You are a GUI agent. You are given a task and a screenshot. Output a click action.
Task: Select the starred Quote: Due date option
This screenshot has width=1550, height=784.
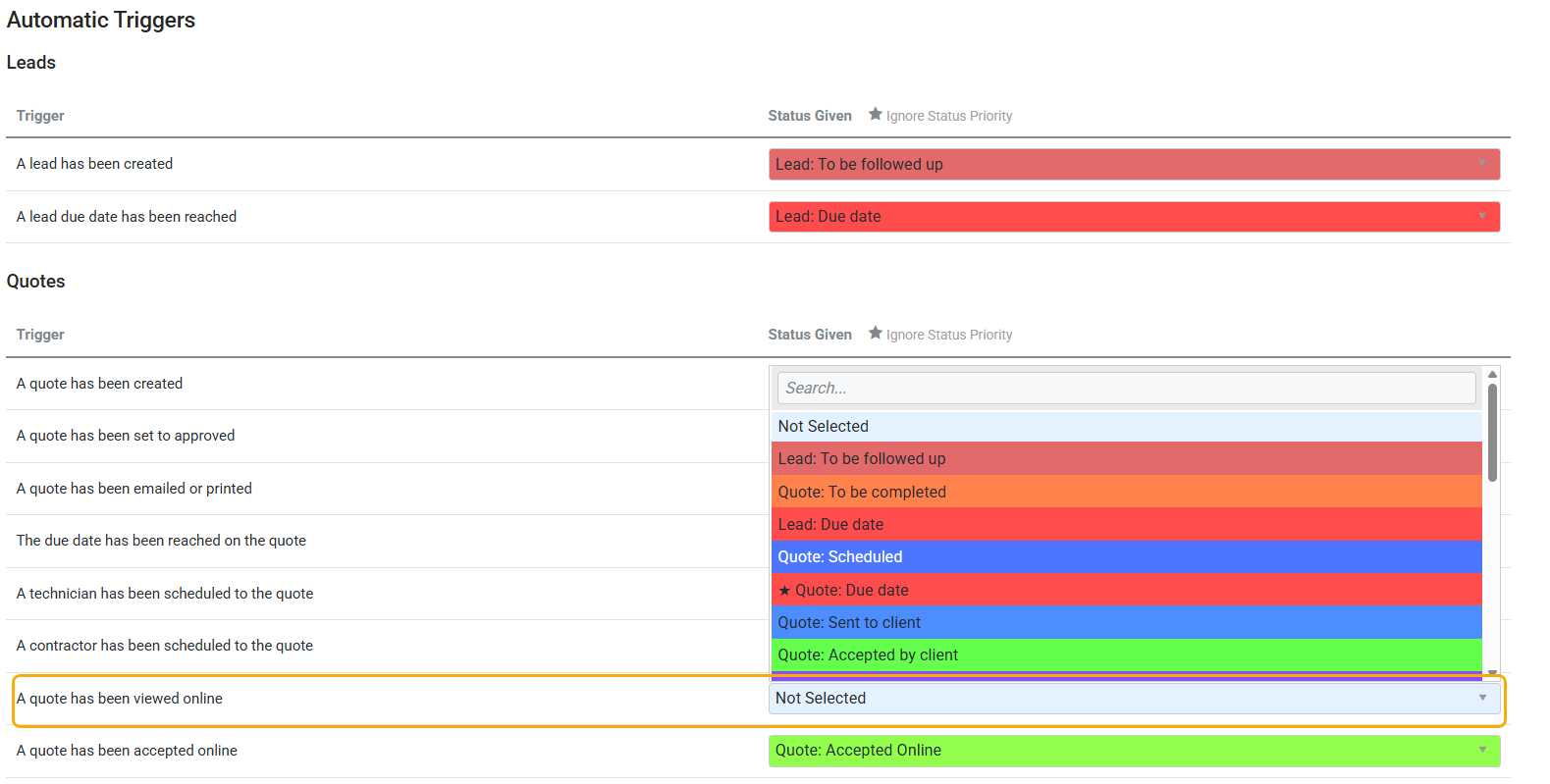pos(1126,590)
